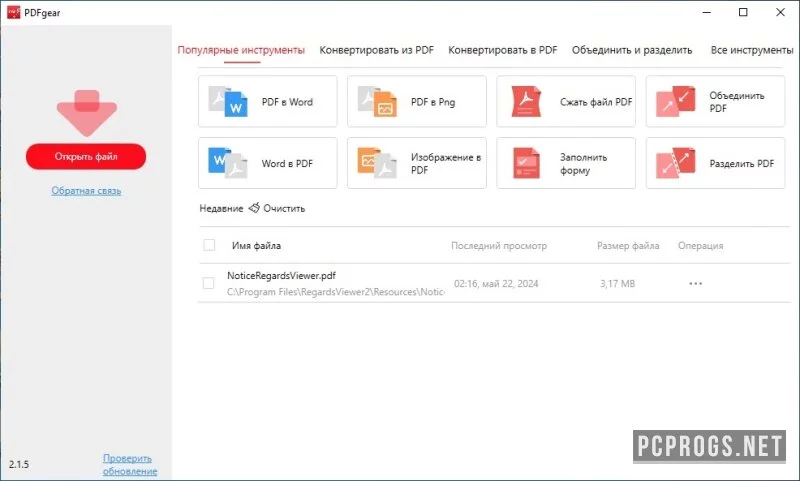The image size is (800, 481).
Task: Click Проверить обновление link
Action: pos(130,465)
